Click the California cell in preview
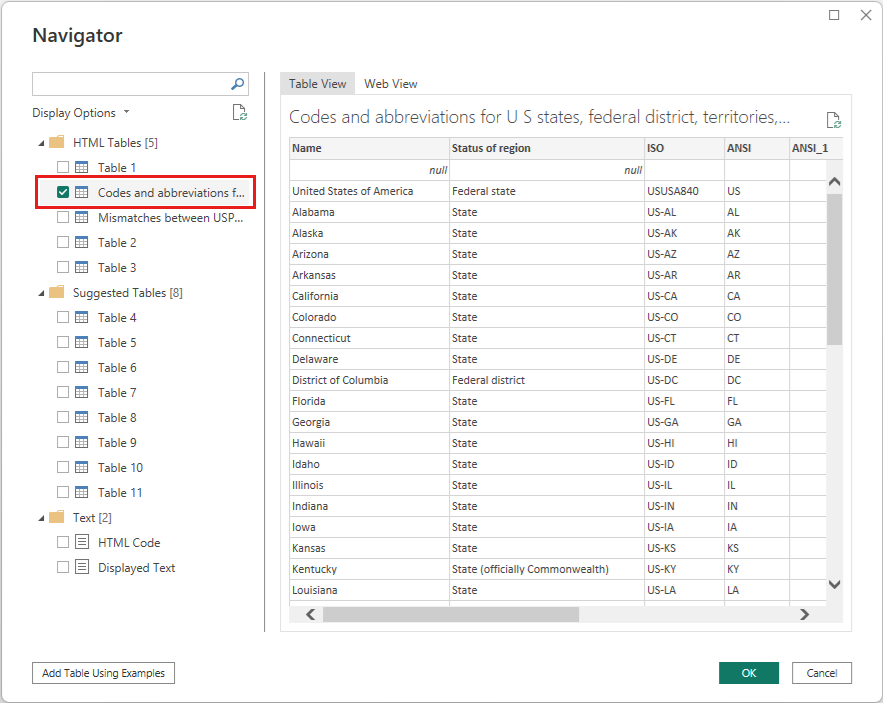 click(x=369, y=296)
